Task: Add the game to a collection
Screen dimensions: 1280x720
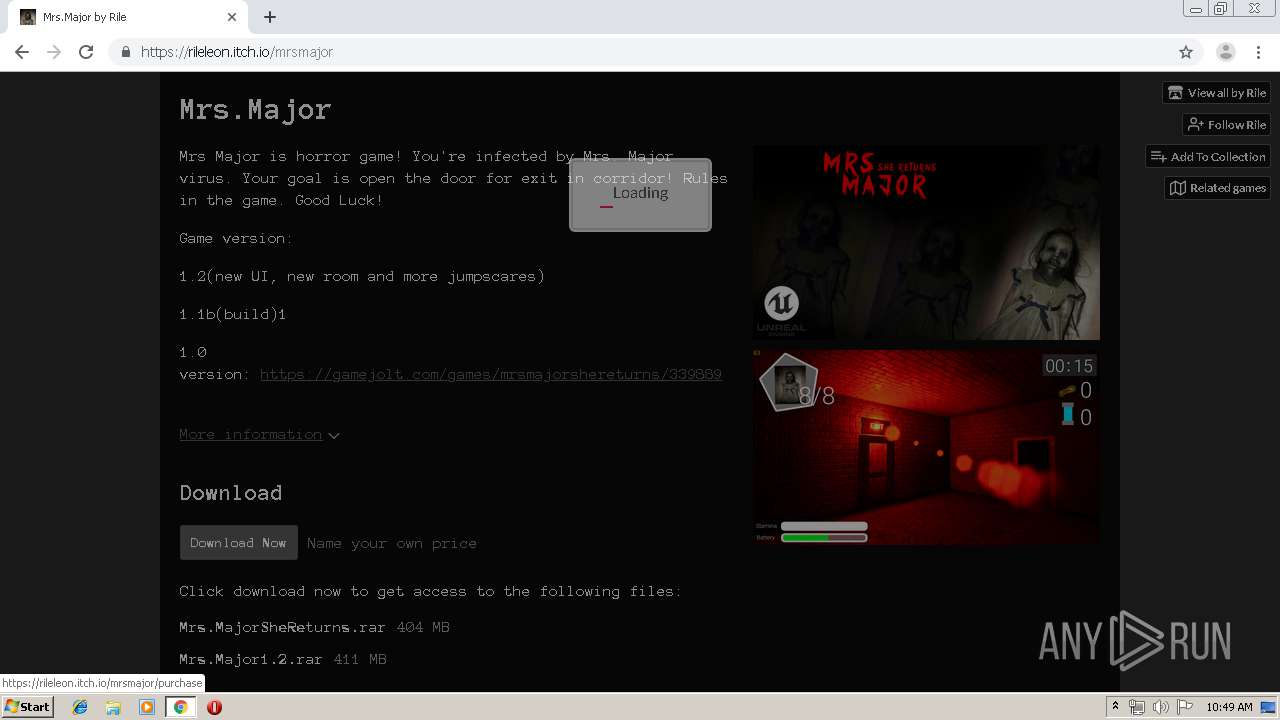Action: (x=1208, y=157)
